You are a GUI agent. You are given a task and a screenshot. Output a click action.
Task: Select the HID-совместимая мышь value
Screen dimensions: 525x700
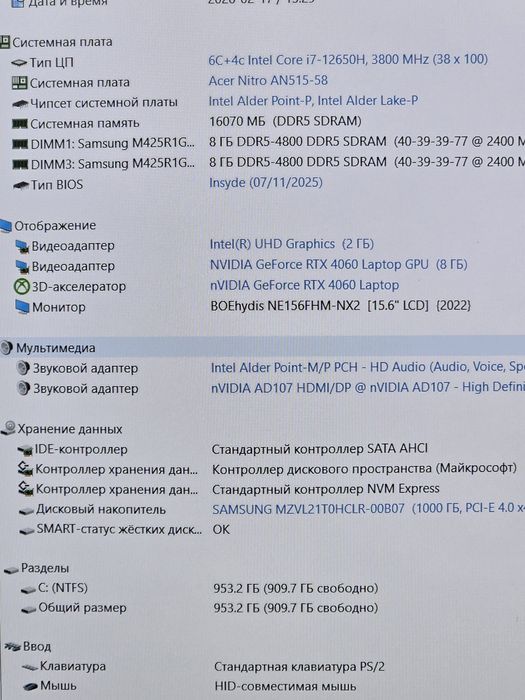(285, 686)
